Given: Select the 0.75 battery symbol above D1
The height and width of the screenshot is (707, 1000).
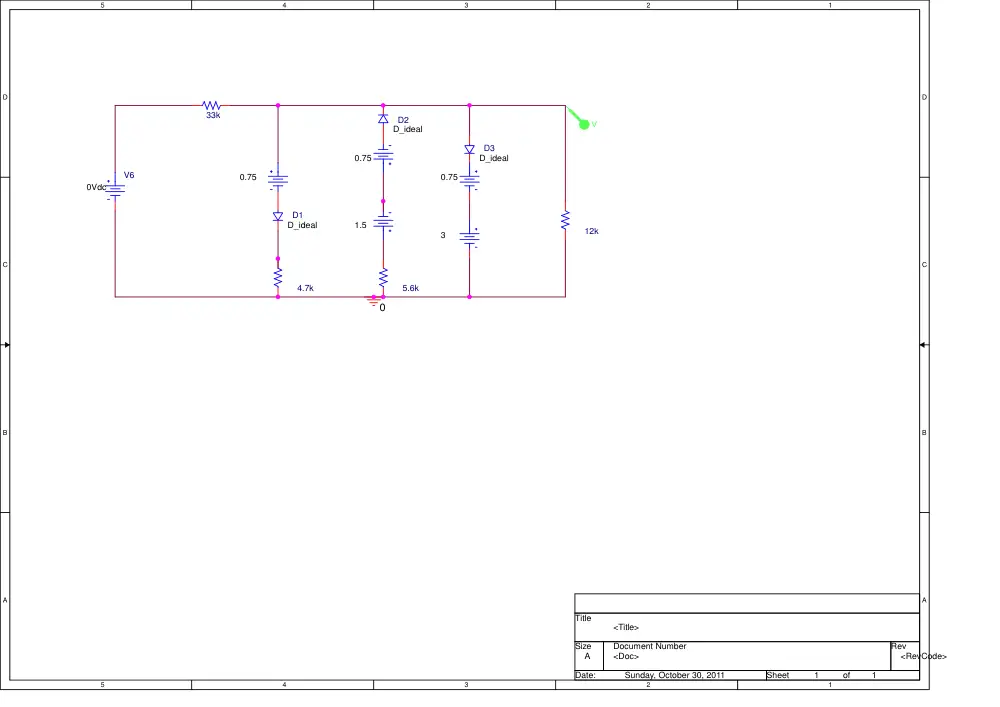Looking at the screenshot, I should tap(278, 180).
